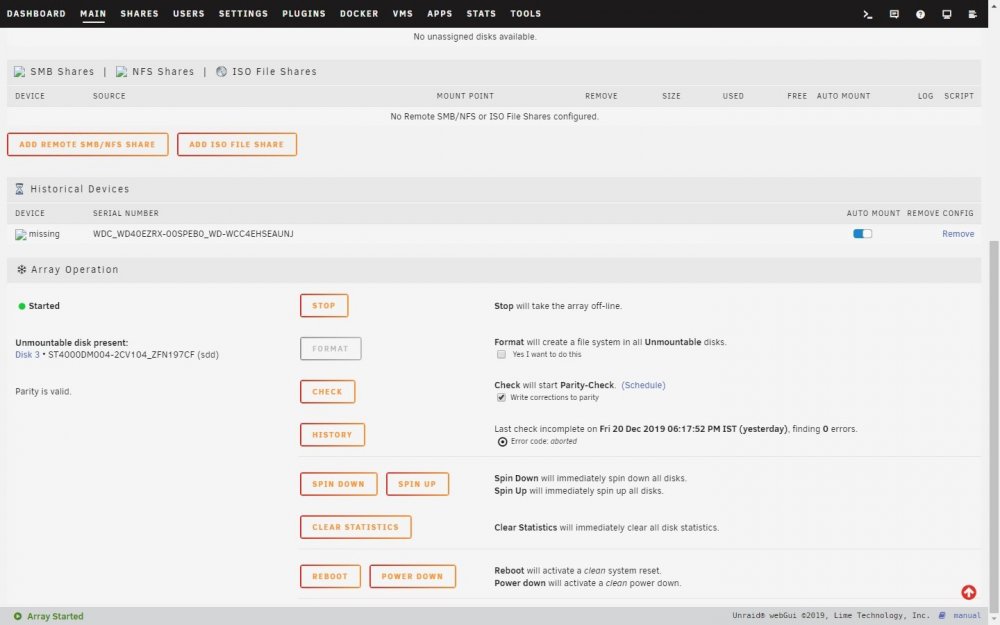The height and width of the screenshot is (625, 1000).
Task: Open the manual link in footer
Action: point(967,615)
